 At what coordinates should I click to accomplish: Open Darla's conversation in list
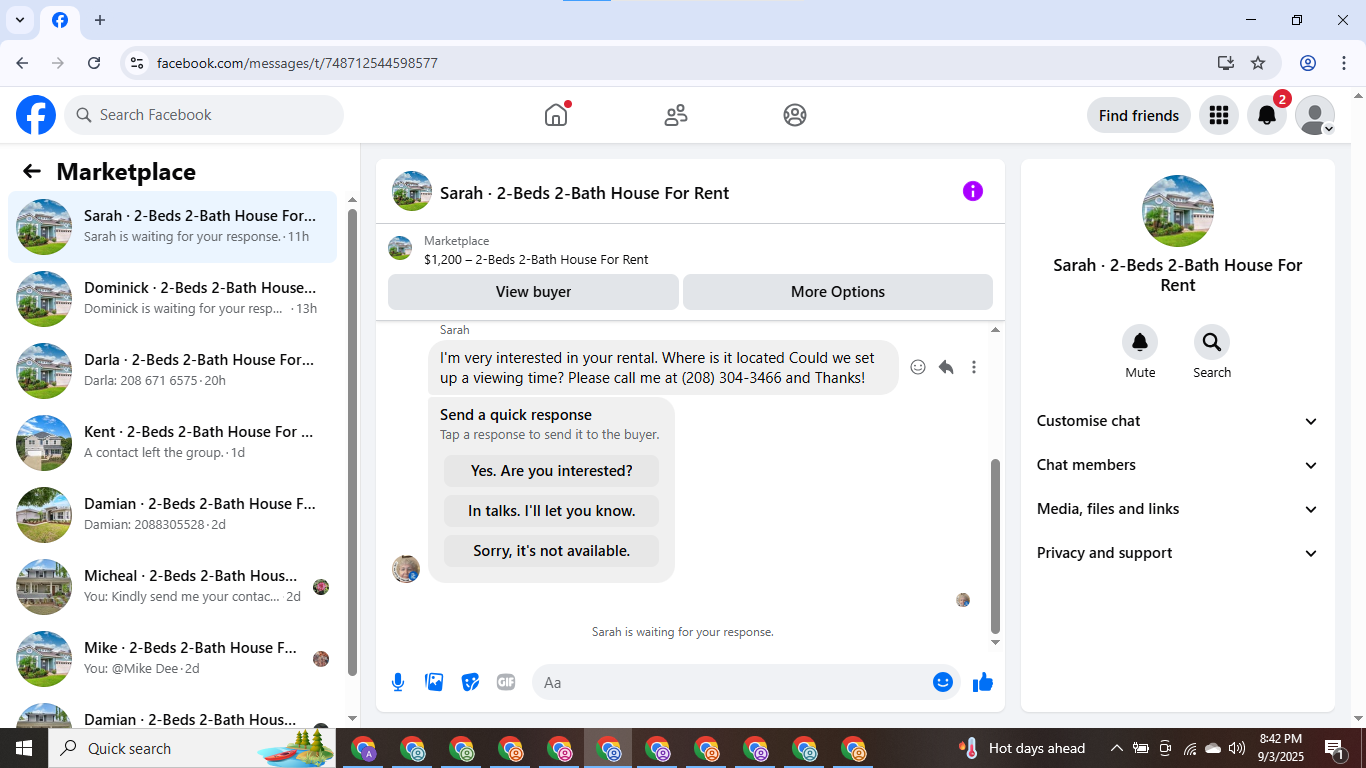click(x=172, y=371)
